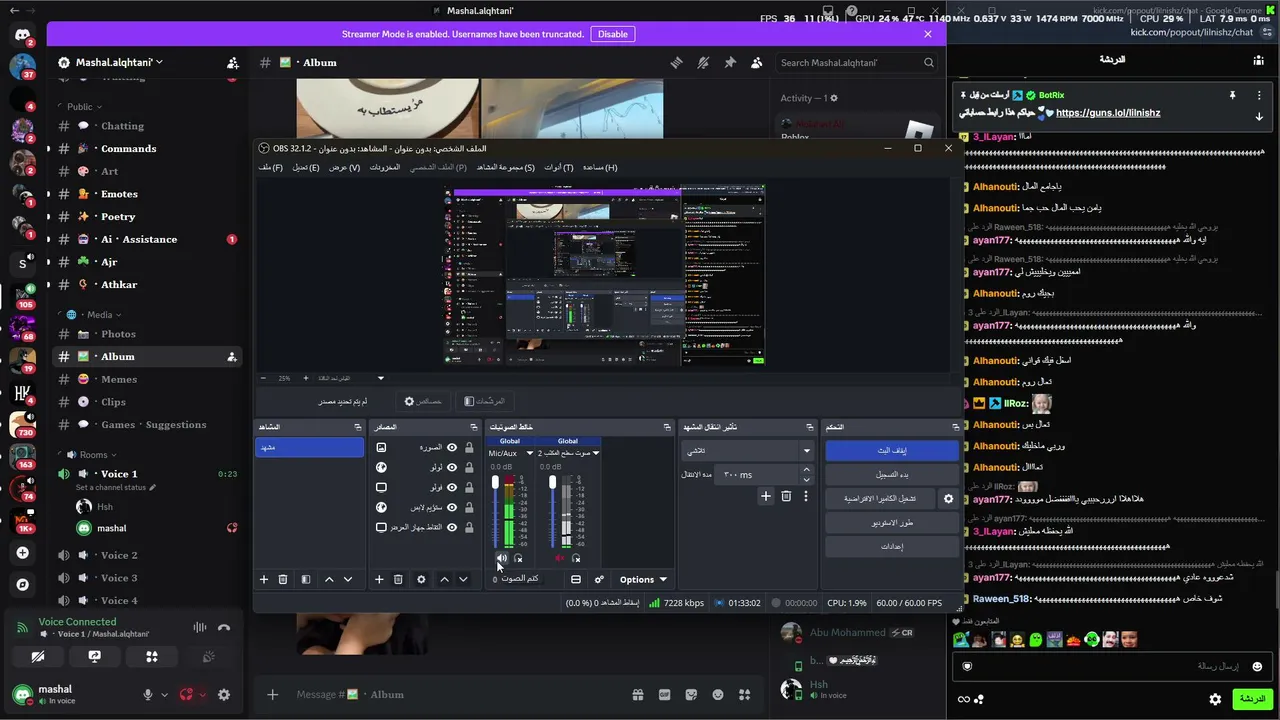Open Kick chat settings gear
This screenshot has height=720, width=1280.
point(1215,699)
